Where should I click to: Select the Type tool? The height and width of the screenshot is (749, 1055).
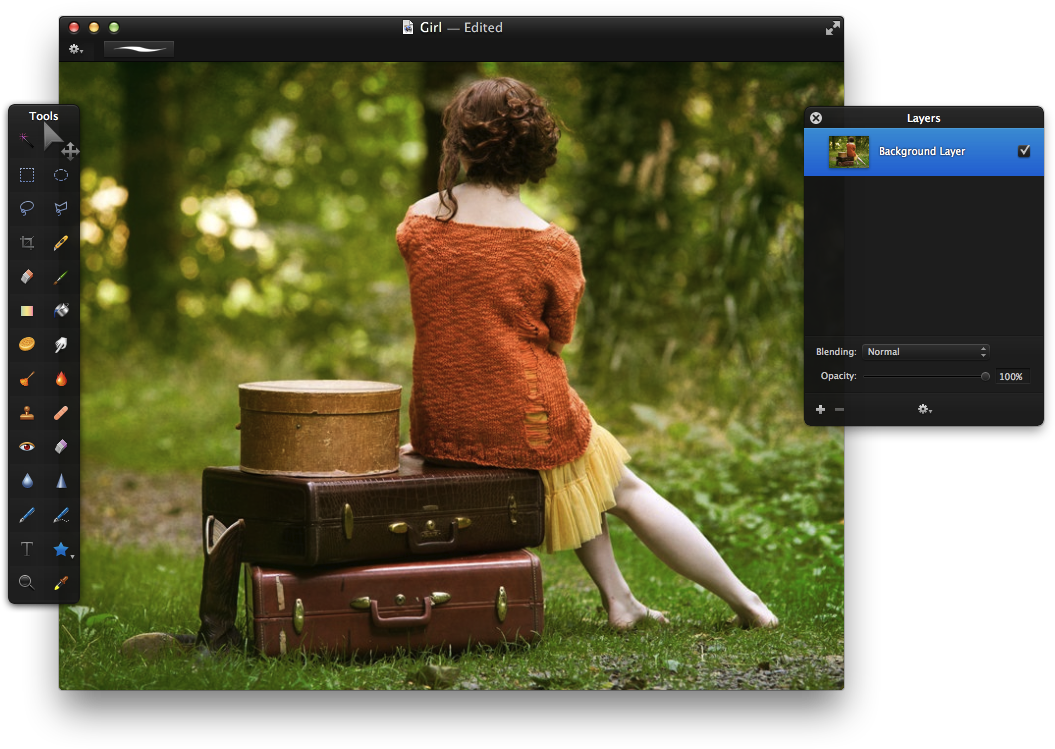pyautogui.click(x=27, y=549)
